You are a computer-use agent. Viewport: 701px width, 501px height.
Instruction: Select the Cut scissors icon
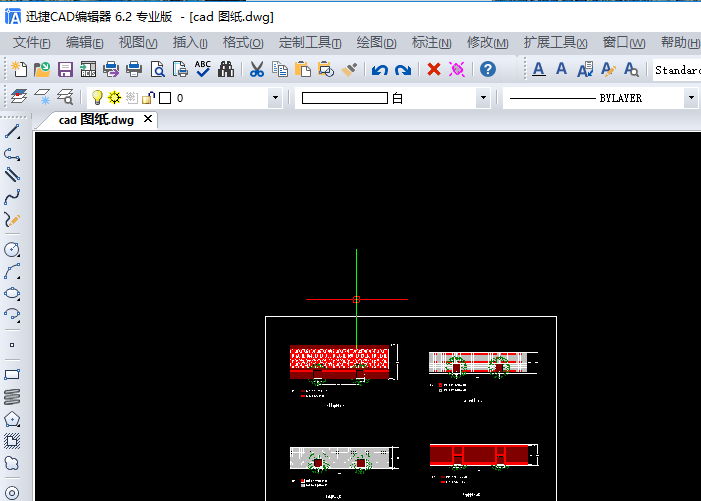tap(256, 70)
